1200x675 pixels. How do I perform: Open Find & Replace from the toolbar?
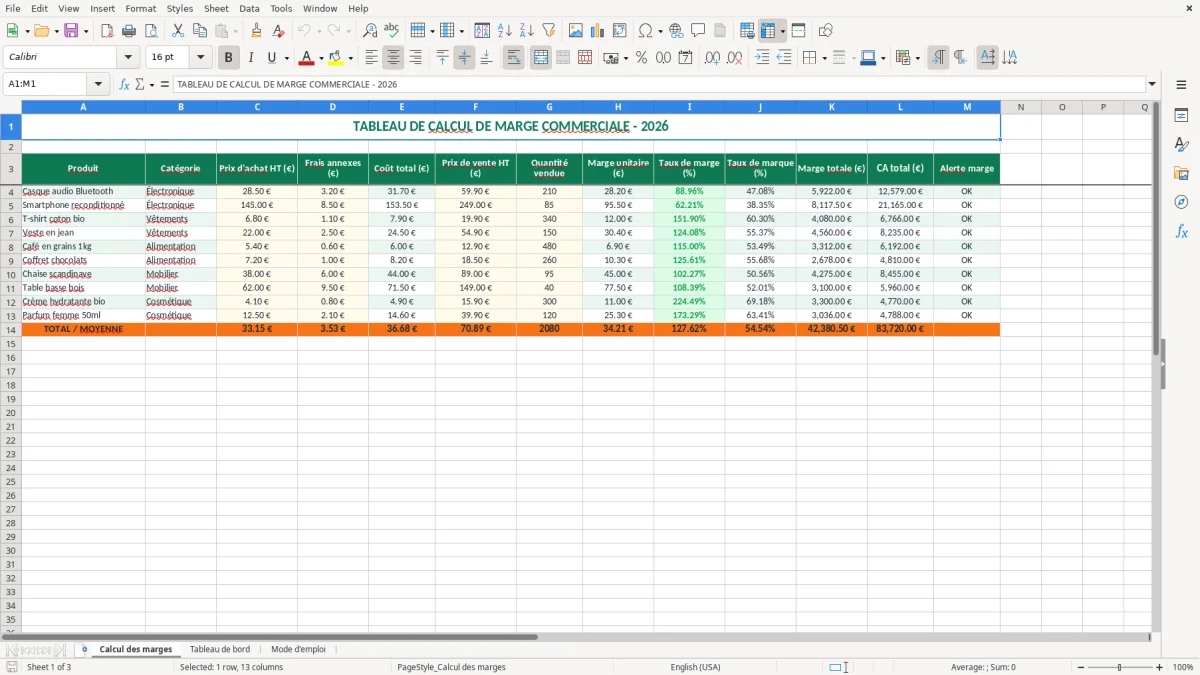pos(370,31)
